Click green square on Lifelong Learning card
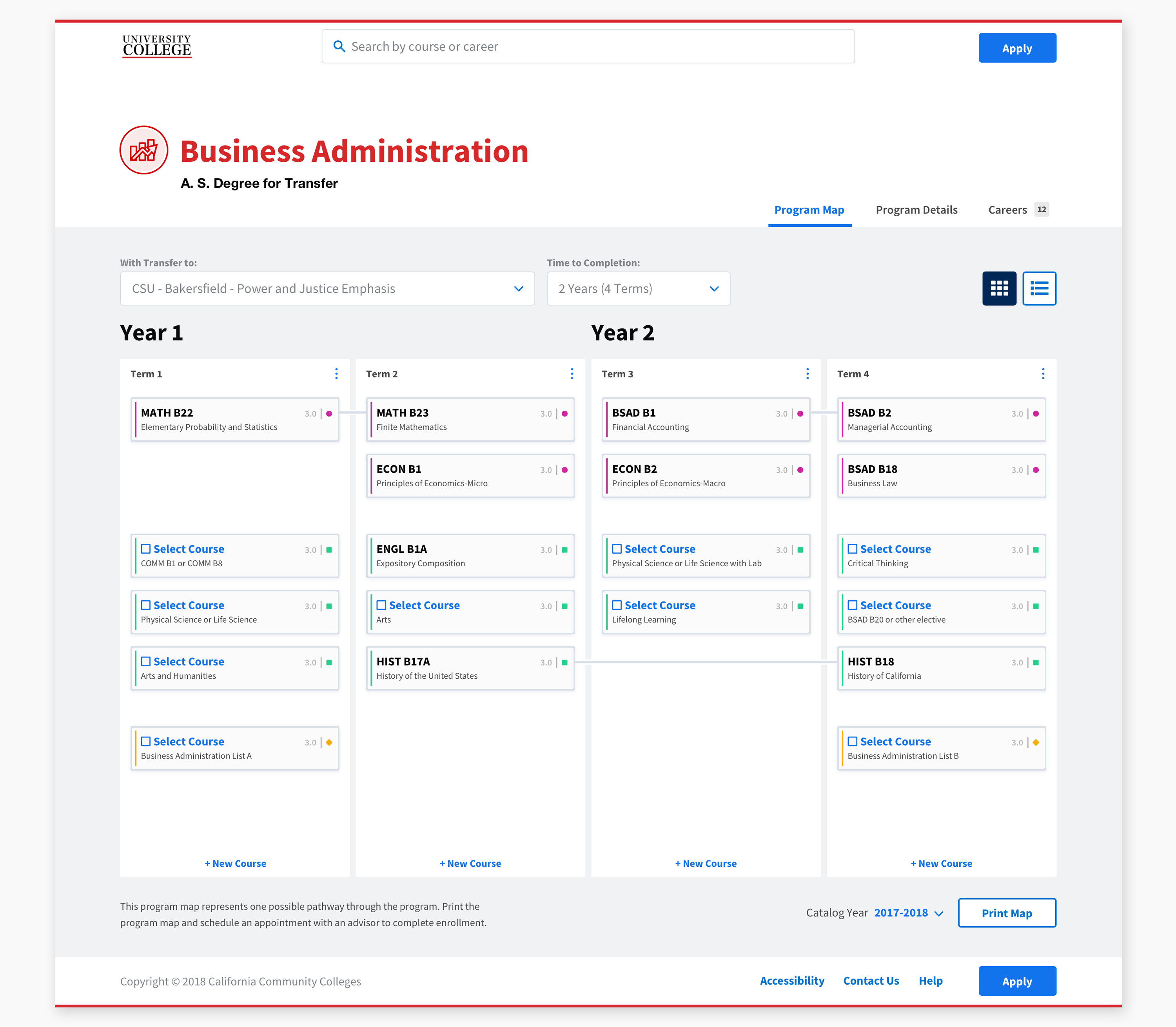 [x=800, y=606]
